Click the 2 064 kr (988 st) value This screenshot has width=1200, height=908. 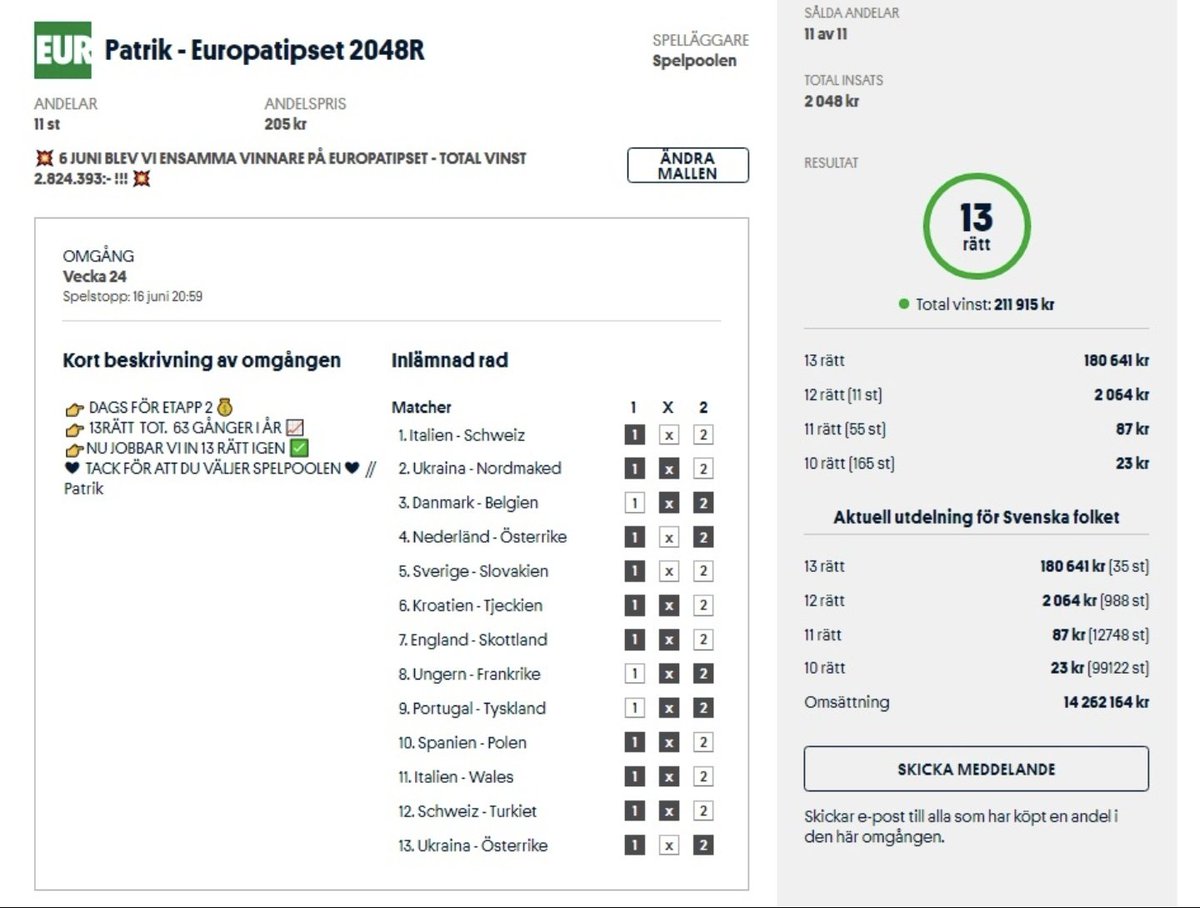[x=1095, y=600]
